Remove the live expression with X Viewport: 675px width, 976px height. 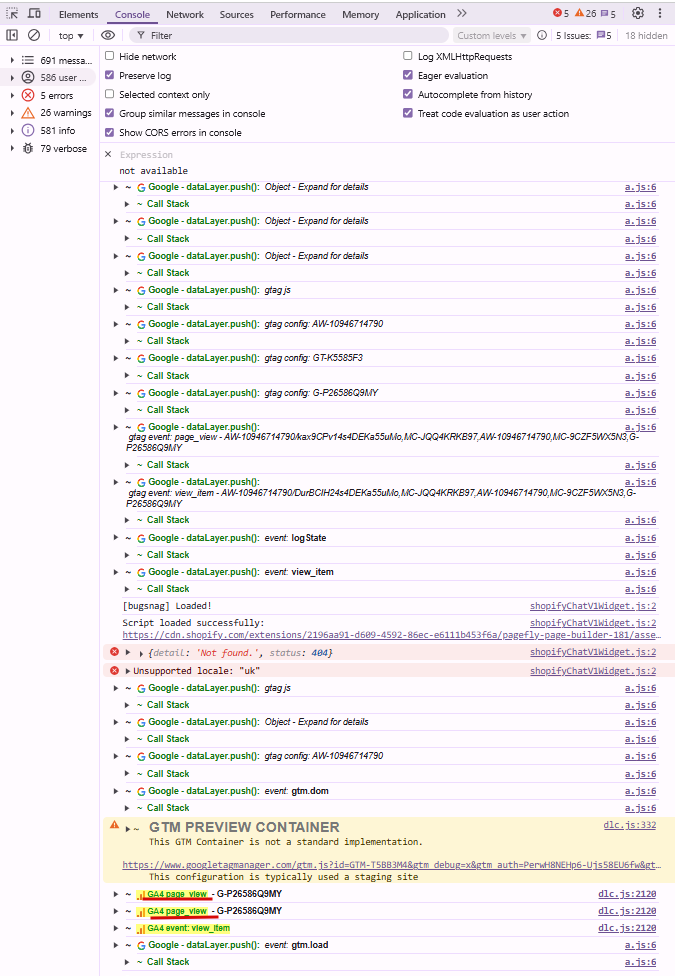[108, 154]
